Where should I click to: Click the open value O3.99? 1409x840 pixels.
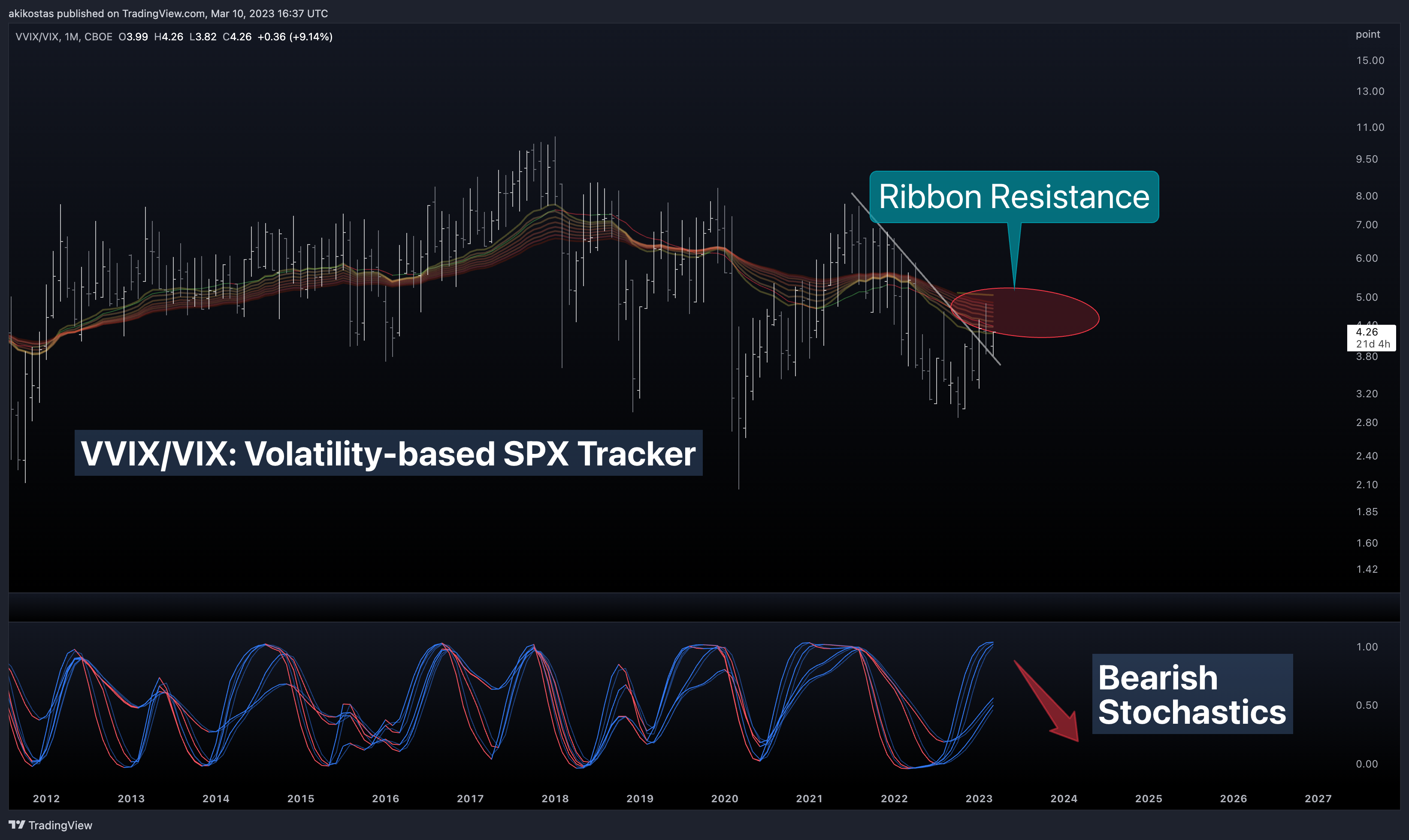(x=133, y=37)
